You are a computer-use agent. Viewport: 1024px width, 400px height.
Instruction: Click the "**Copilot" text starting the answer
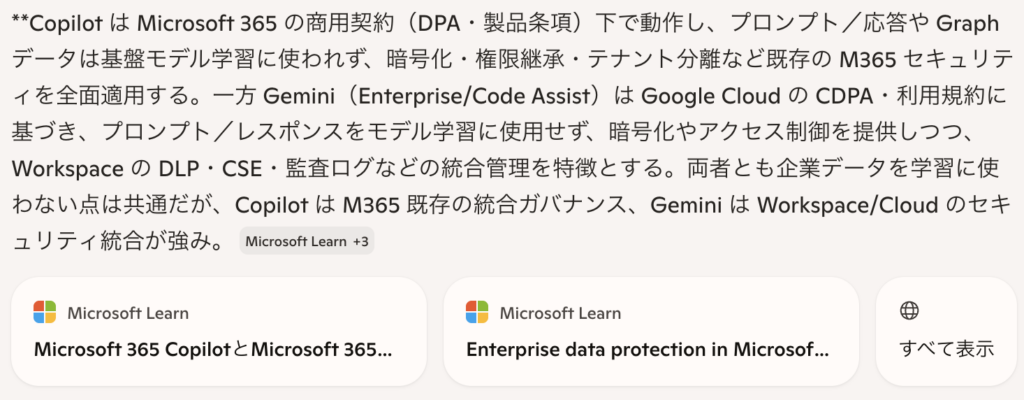[52, 23]
